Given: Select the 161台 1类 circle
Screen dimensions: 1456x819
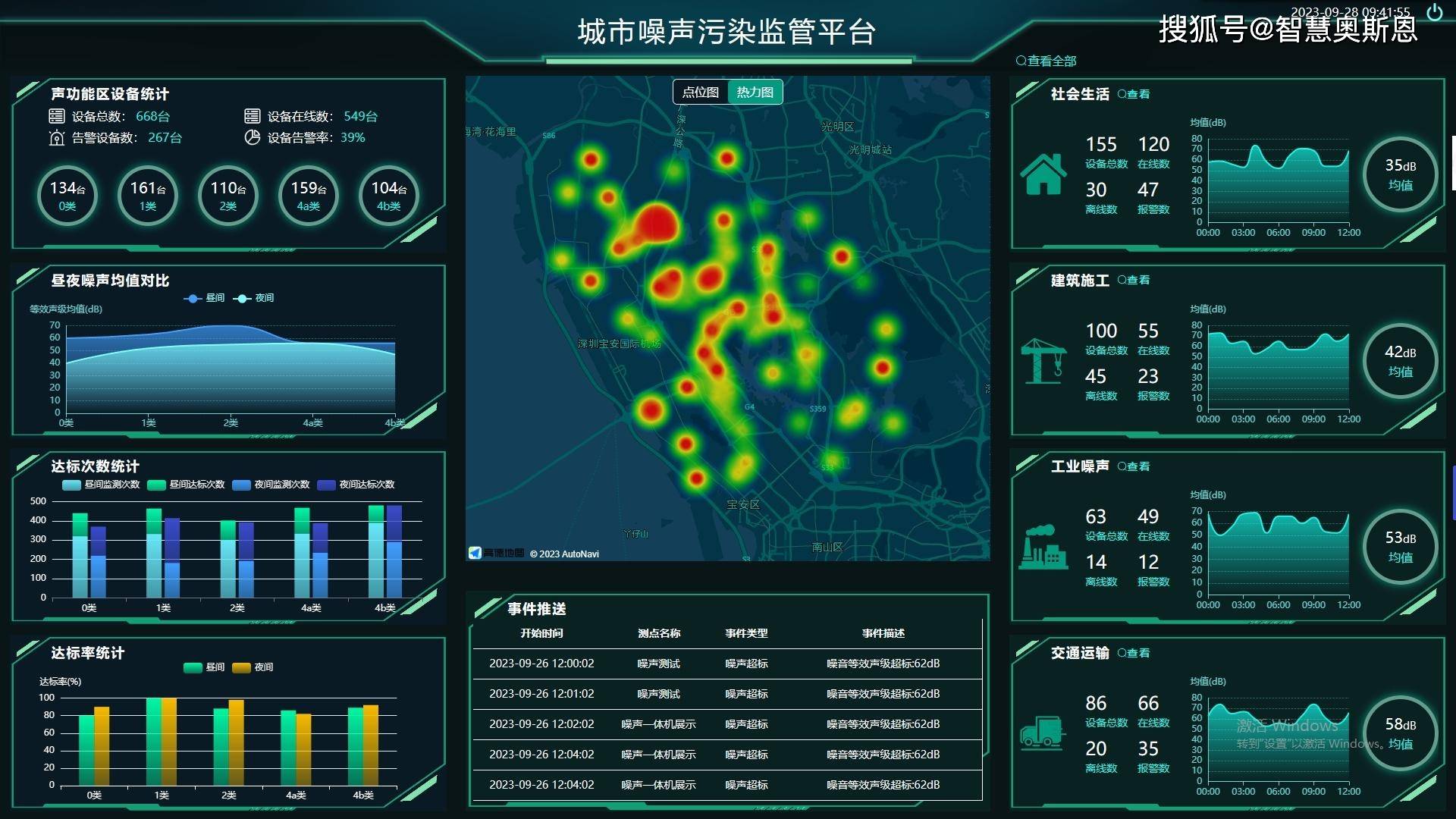Looking at the screenshot, I should coord(148,195).
